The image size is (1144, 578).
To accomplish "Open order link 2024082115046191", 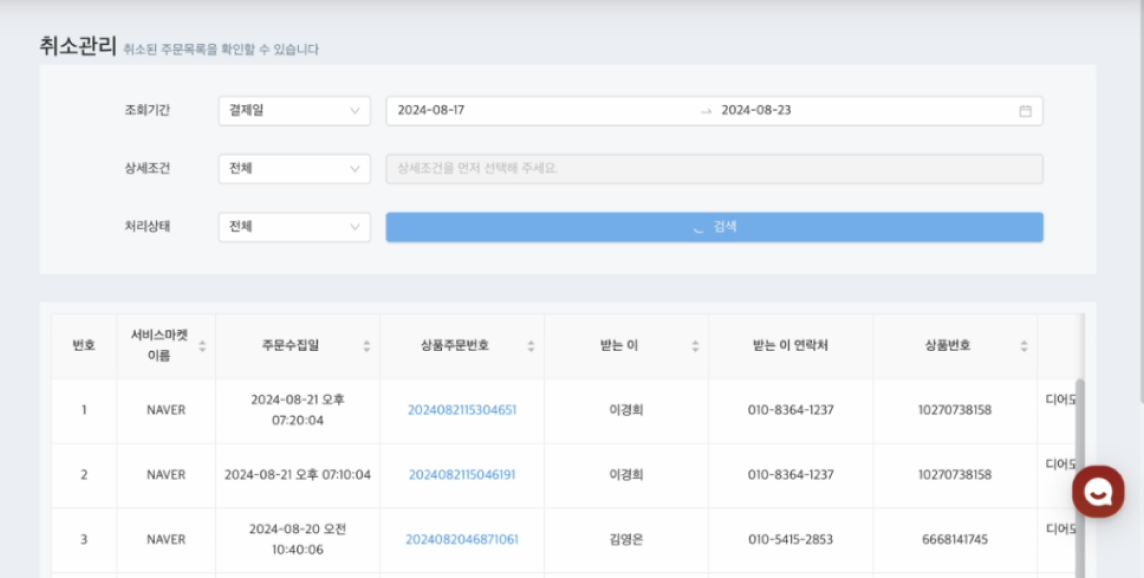I will point(462,475).
